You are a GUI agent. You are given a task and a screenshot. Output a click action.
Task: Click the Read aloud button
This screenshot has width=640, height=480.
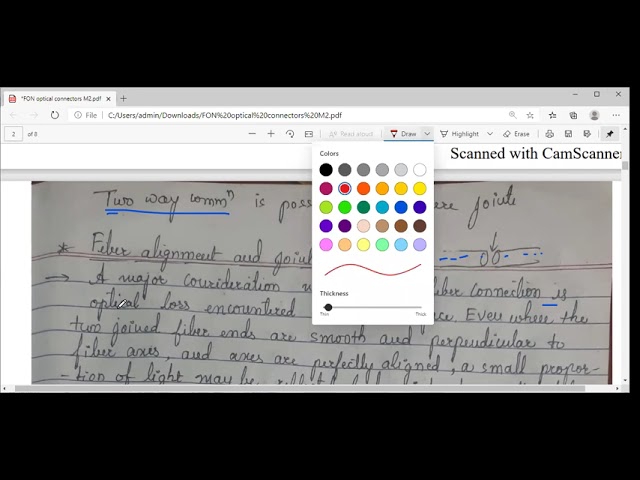pyautogui.click(x=351, y=134)
